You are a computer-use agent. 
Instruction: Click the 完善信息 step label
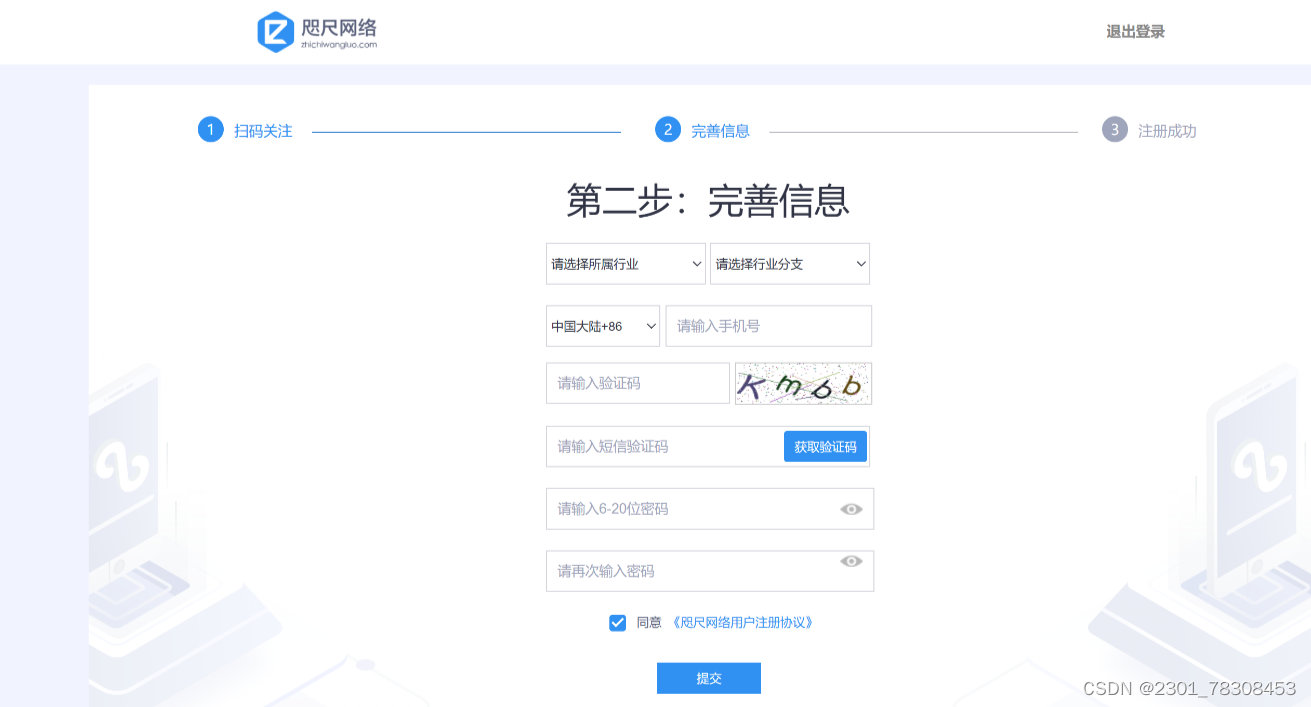click(x=720, y=131)
